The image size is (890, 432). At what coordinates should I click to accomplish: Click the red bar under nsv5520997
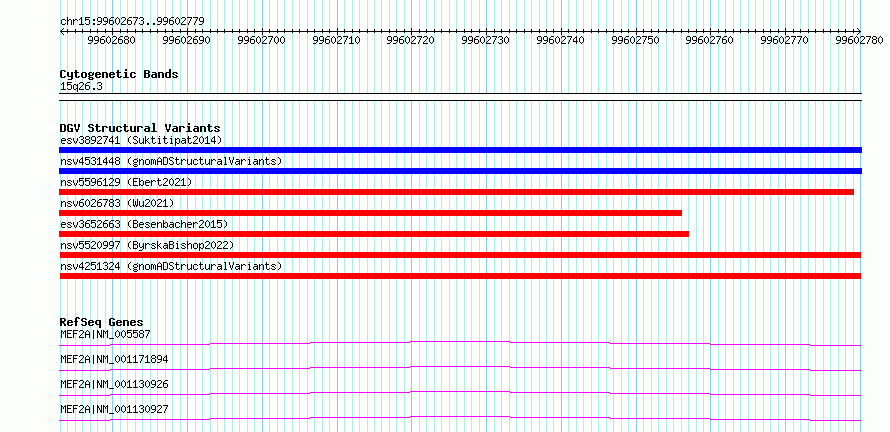tap(460, 255)
